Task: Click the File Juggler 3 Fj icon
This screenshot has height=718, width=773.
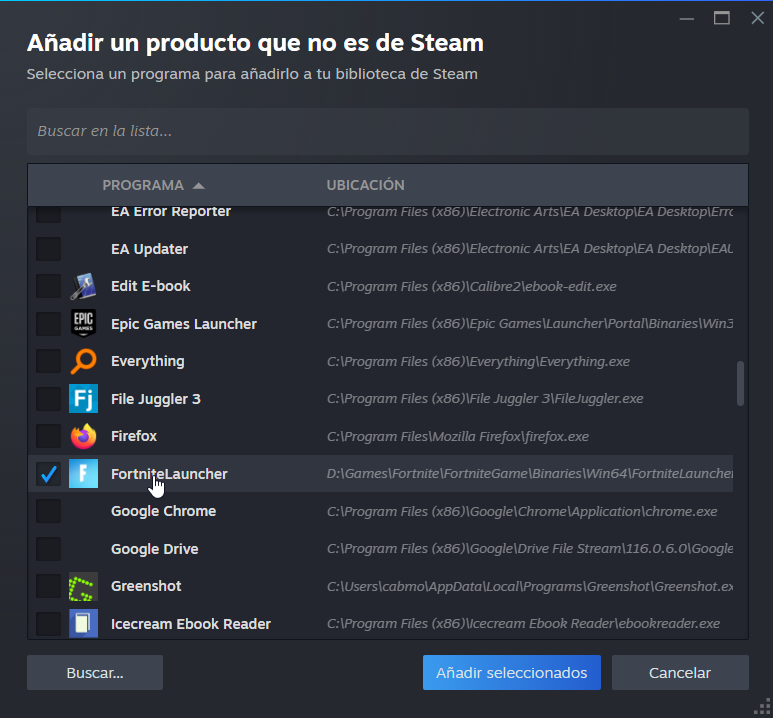Action: (83, 398)
